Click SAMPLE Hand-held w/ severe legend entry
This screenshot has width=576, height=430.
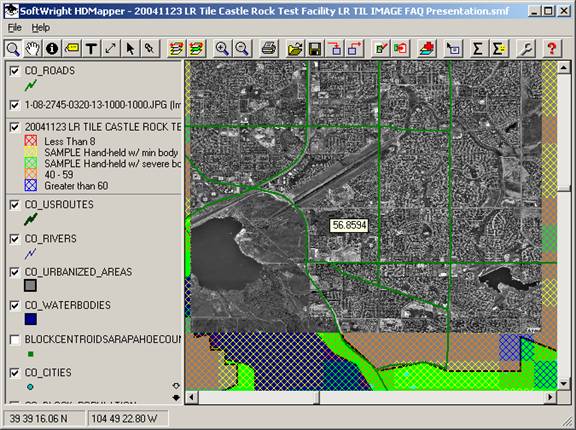tap(112, 163)
